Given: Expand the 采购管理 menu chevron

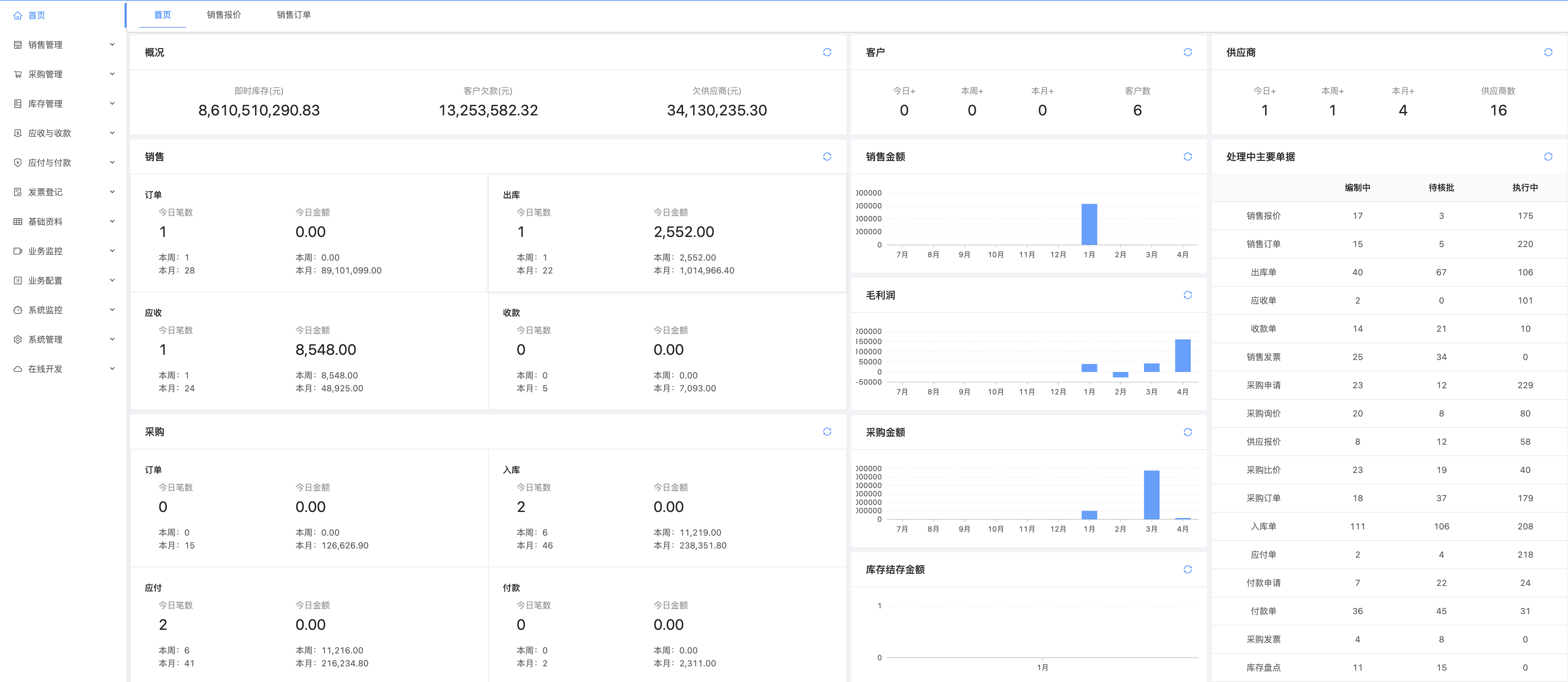Looking at the screenshot, I should coord(112,74).
